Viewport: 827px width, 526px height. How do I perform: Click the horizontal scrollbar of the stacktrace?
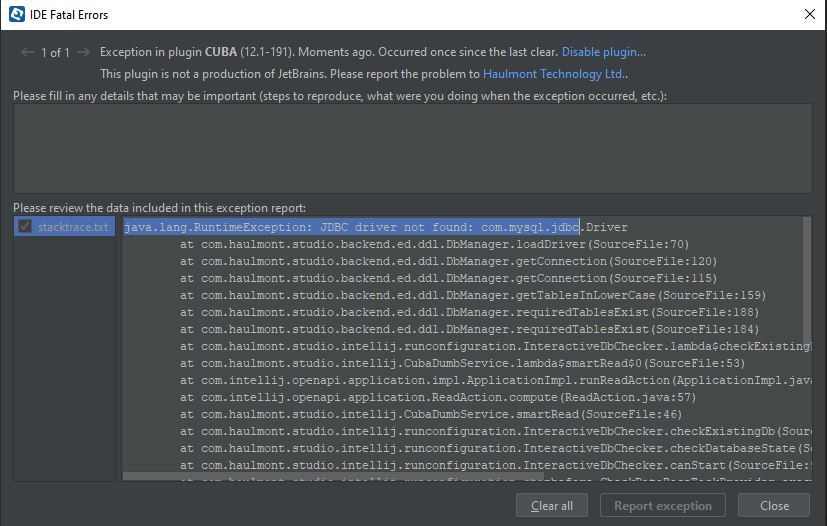(333, 476)
